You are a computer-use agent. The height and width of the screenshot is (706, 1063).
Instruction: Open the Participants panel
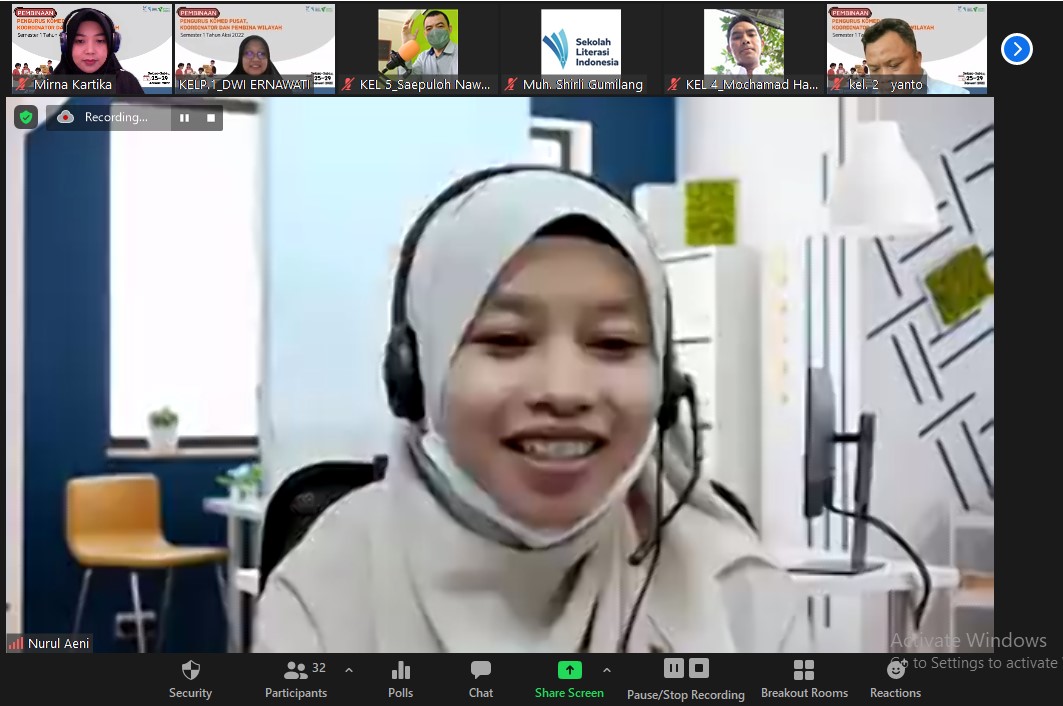point(296,678)
